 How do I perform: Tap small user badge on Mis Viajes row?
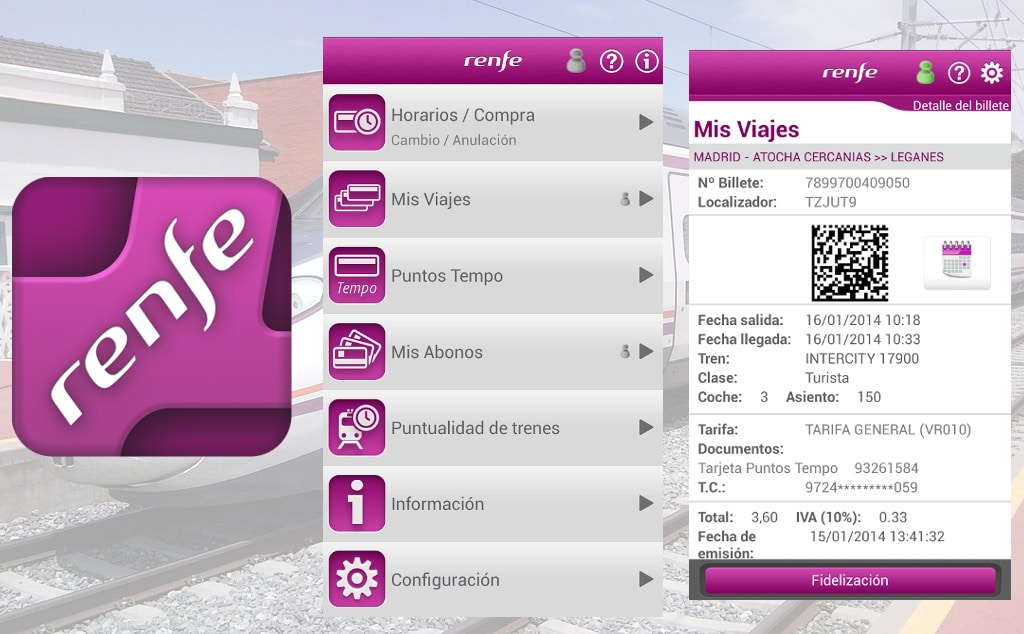point(625,199)
